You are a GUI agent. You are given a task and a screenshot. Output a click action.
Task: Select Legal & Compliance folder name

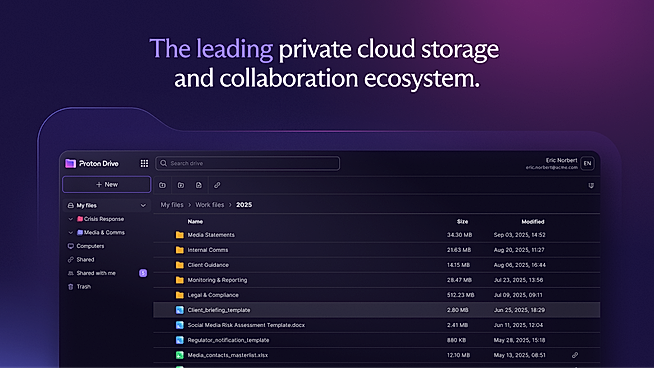point(213,295)
